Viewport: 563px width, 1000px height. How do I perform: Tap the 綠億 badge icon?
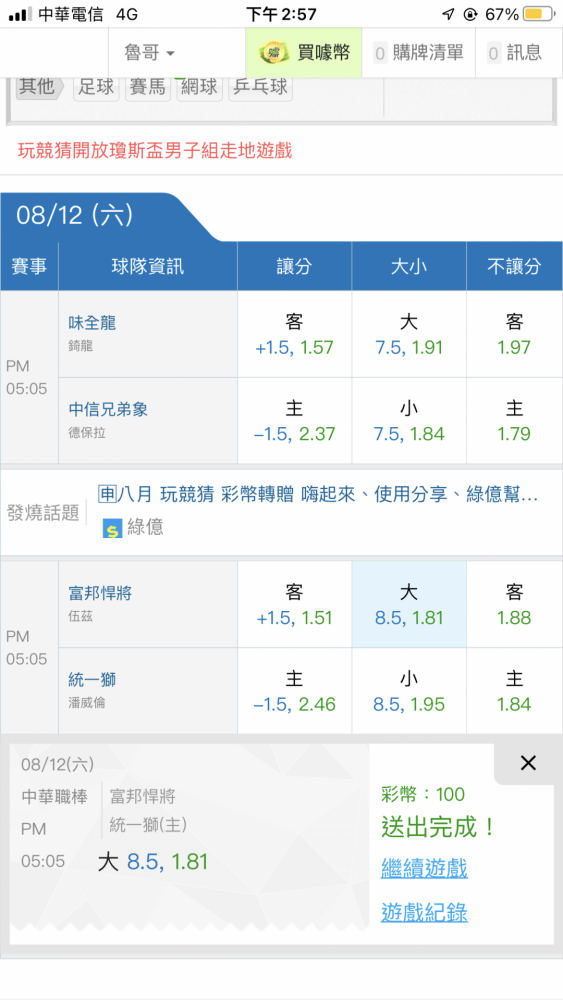(112, 527)
